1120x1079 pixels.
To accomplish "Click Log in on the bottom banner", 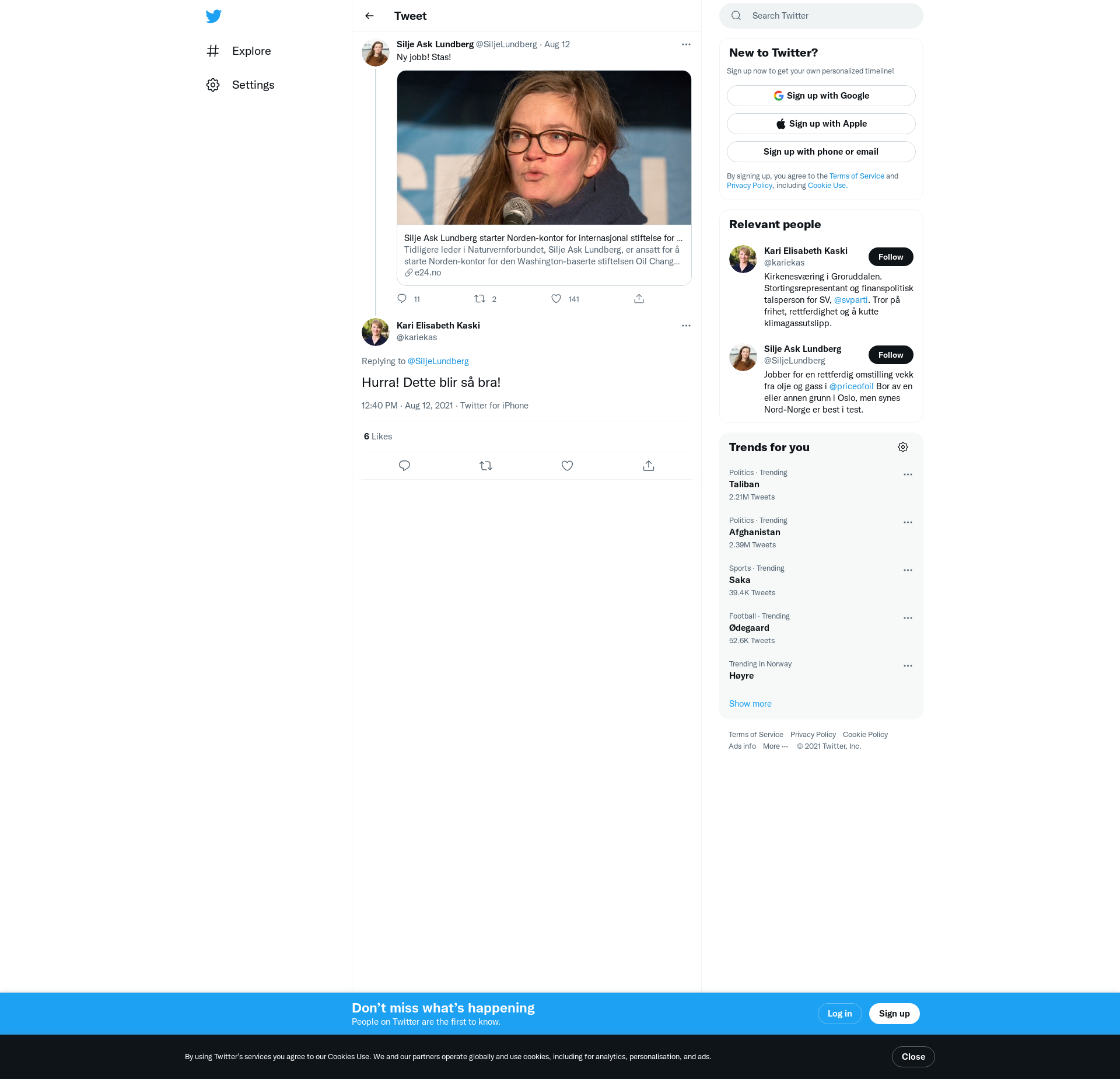I will coord(839,1014).
